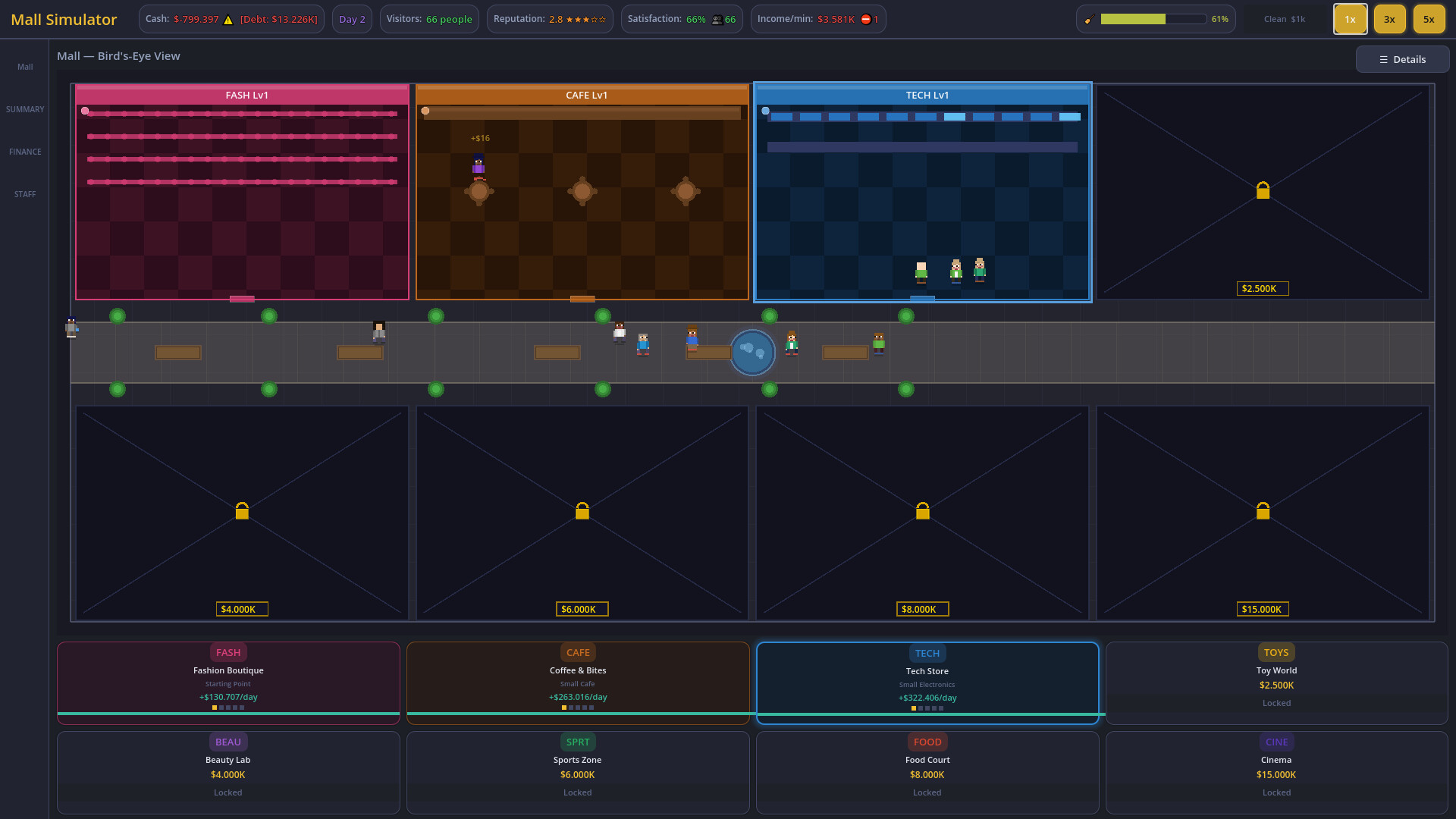Click the CAFE Lv1 shop header
The image size is (1456, 819).
point(582,96)
